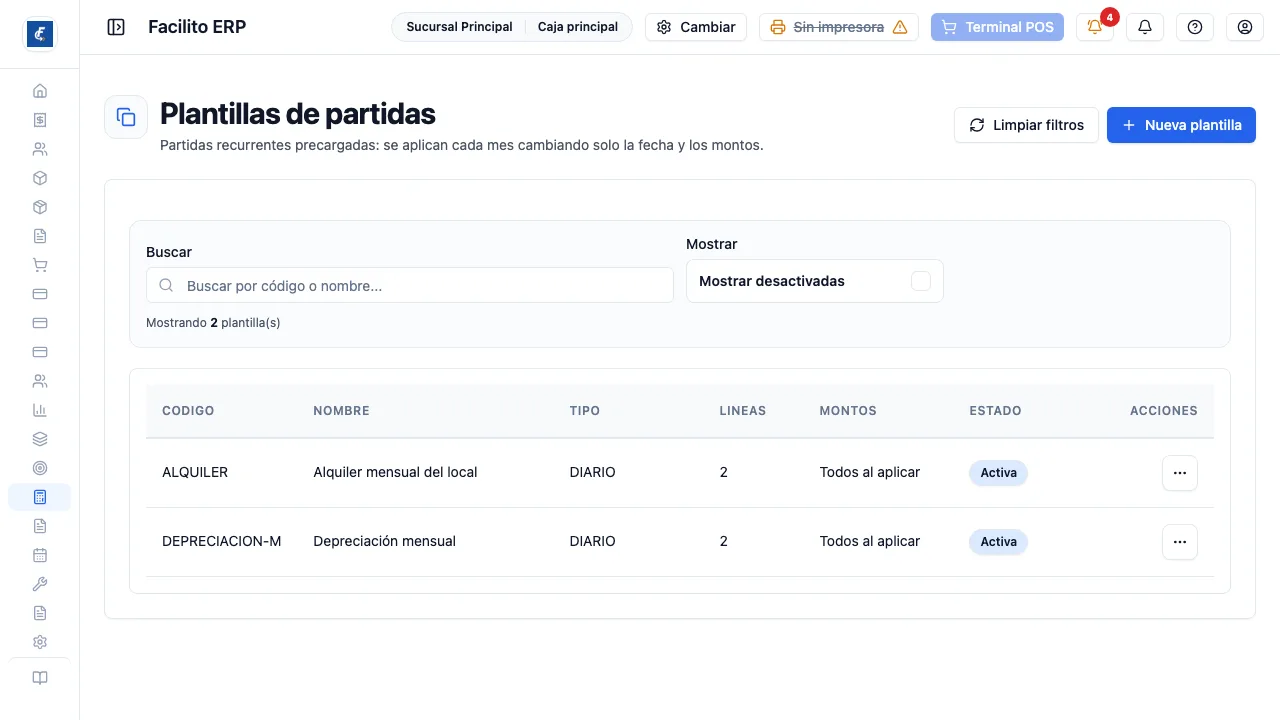Open settings gear at the sidebar bottom
The image size is (1280, 720).
40,642
